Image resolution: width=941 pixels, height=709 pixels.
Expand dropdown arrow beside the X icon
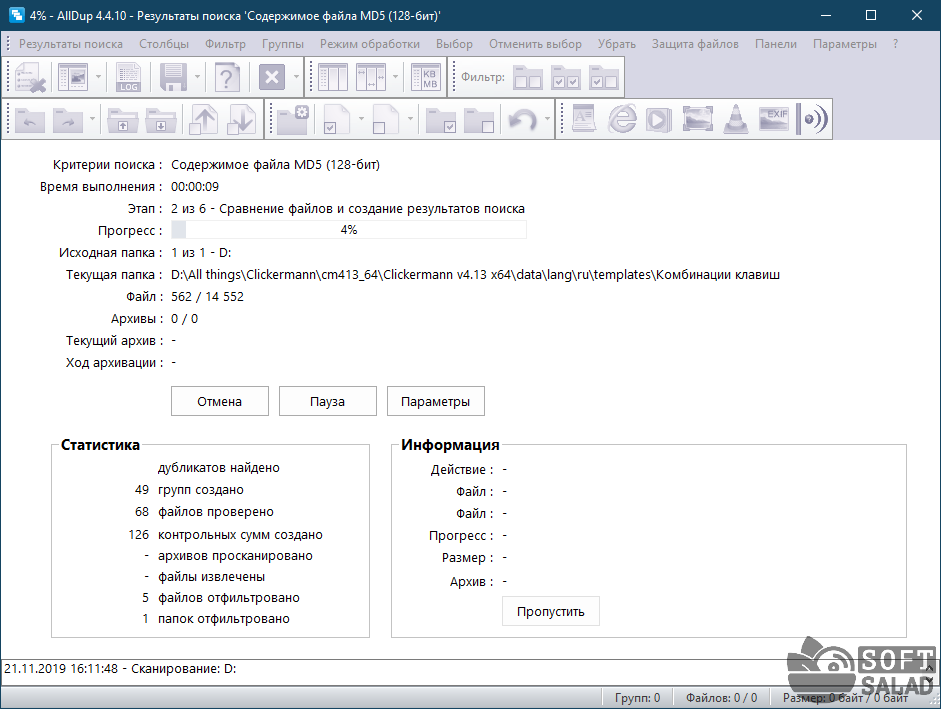click(295, 78)
